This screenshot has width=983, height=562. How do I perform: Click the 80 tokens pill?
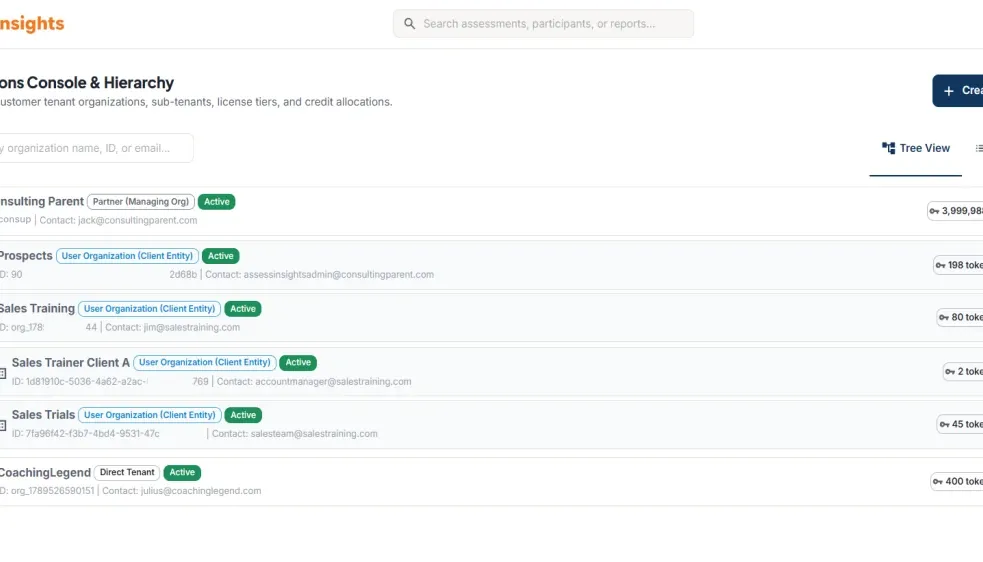(x=960, y=317)
